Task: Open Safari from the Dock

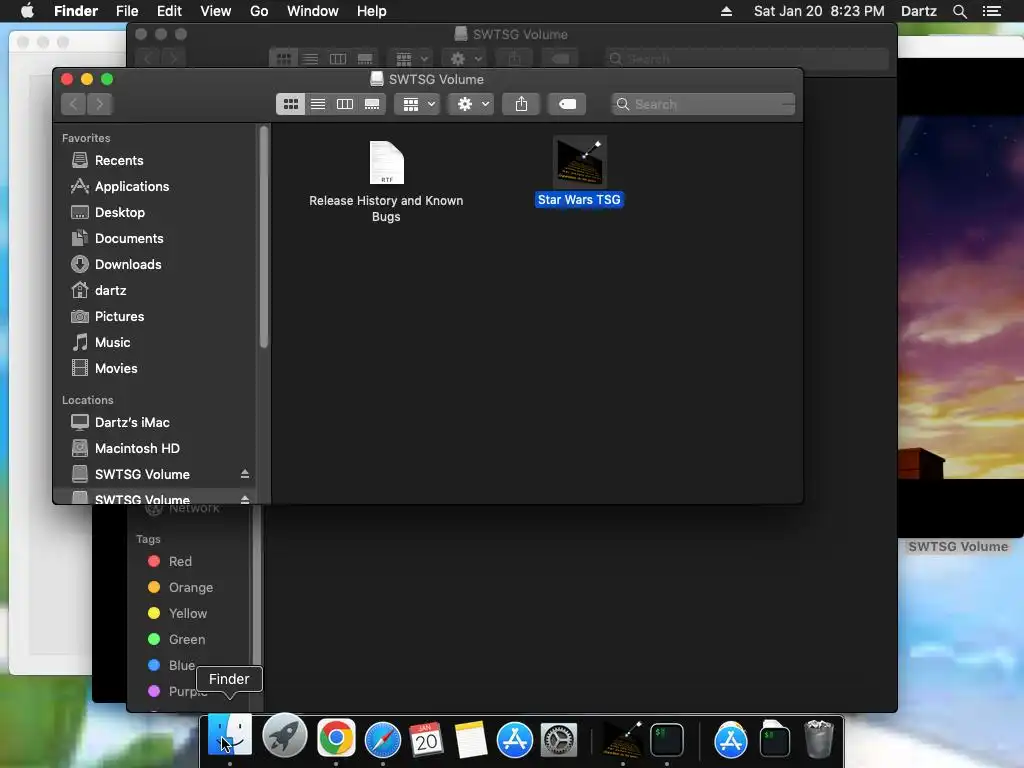Action: coord(383,740)
